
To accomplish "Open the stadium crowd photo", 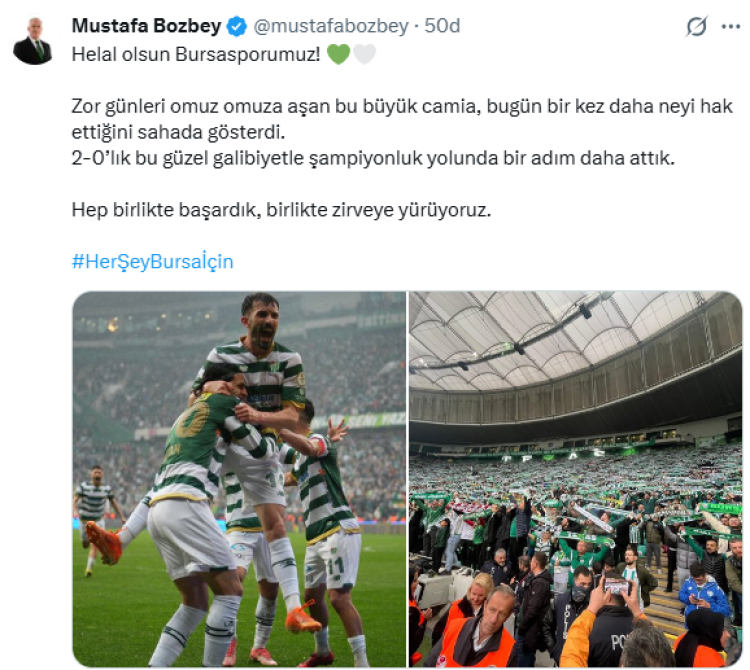I will (x=575, y=479).
